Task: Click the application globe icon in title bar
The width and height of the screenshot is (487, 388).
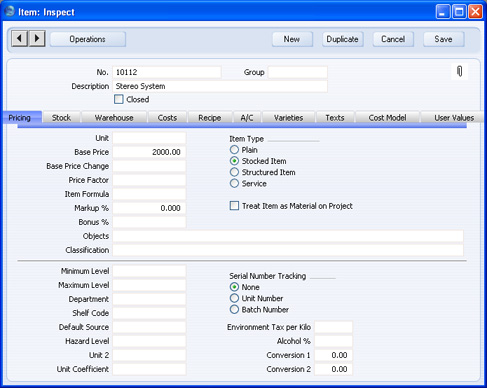Action: pyautogui.click(x=9, y=12)
